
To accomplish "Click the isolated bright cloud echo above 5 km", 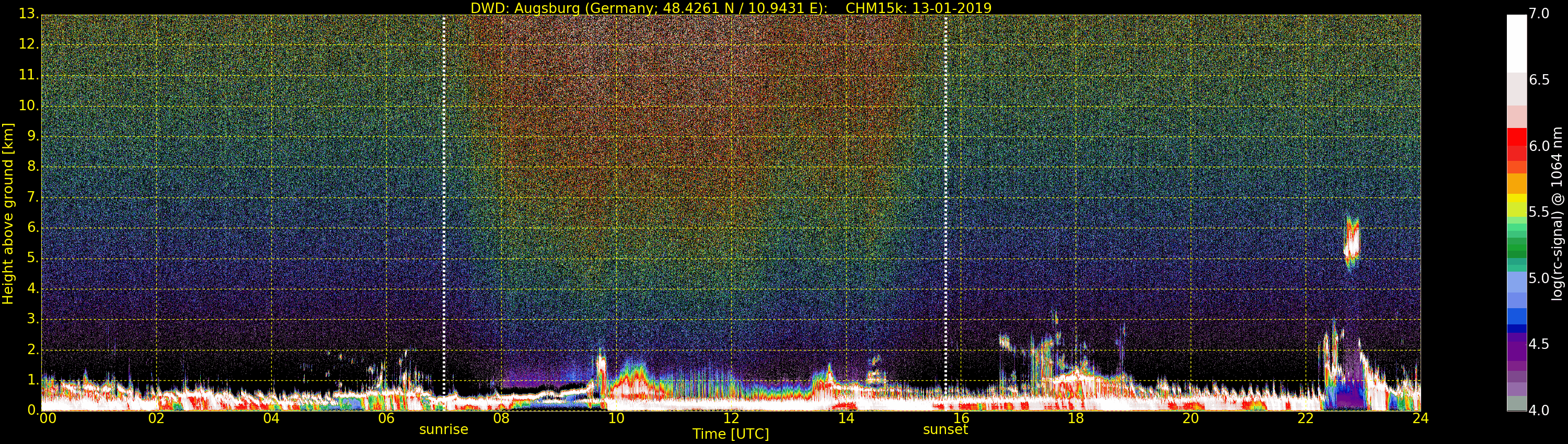I will [1351, 242].
